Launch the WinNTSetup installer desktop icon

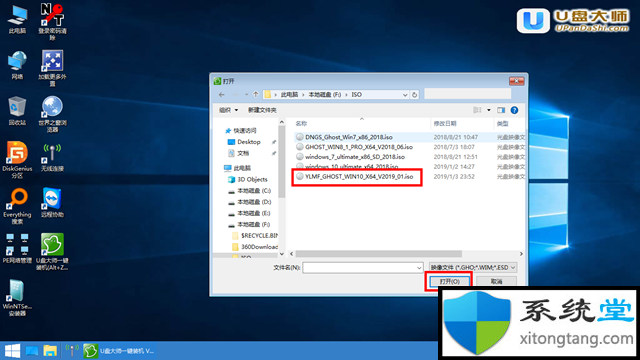(x=17, y=298)
